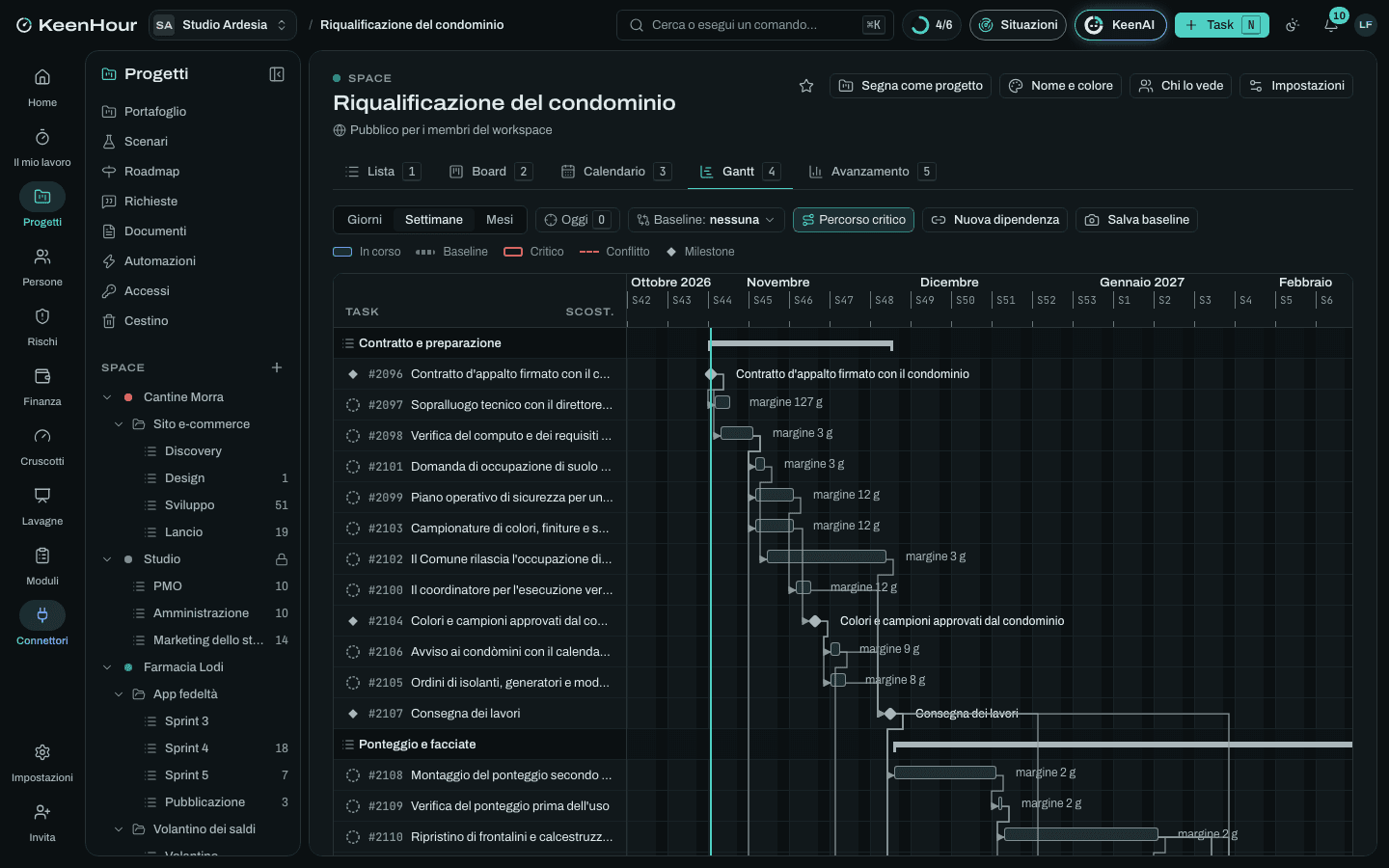Click the Nuova dipendenza button
Screen dimensions: 1389x868
pyautogui.click(x=995, y=220)
